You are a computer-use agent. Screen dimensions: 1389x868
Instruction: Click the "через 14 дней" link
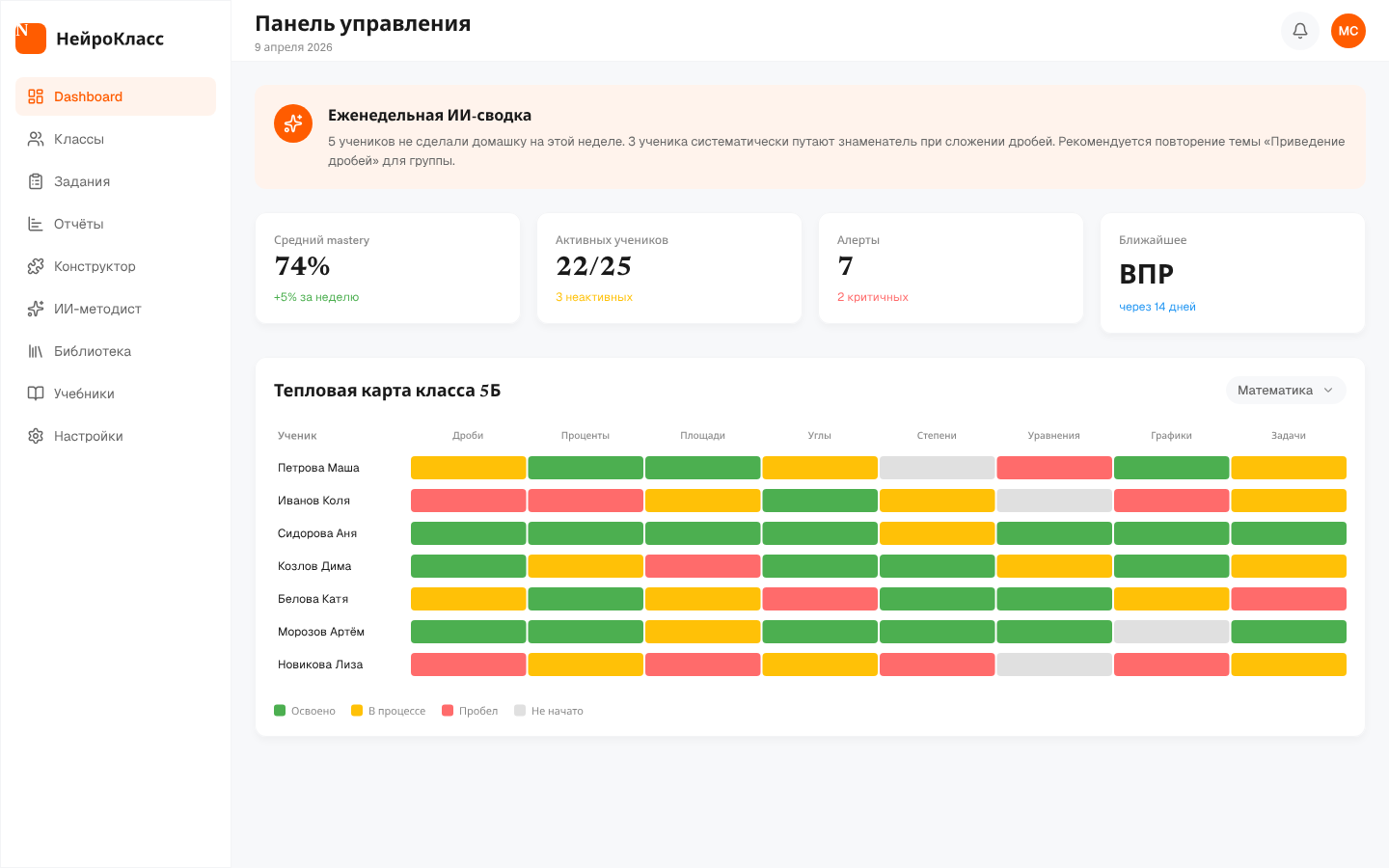[x=1157, y=307]
